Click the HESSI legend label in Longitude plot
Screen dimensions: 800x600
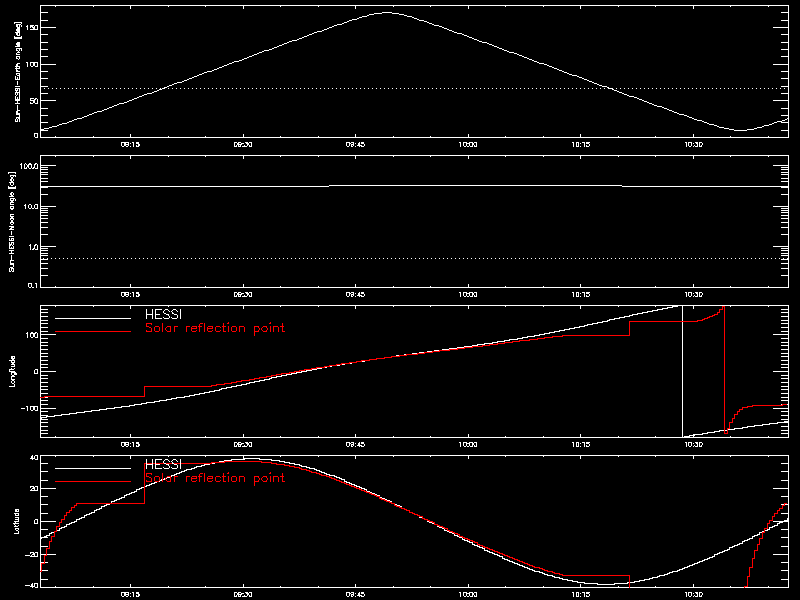(x=163, y=314)
